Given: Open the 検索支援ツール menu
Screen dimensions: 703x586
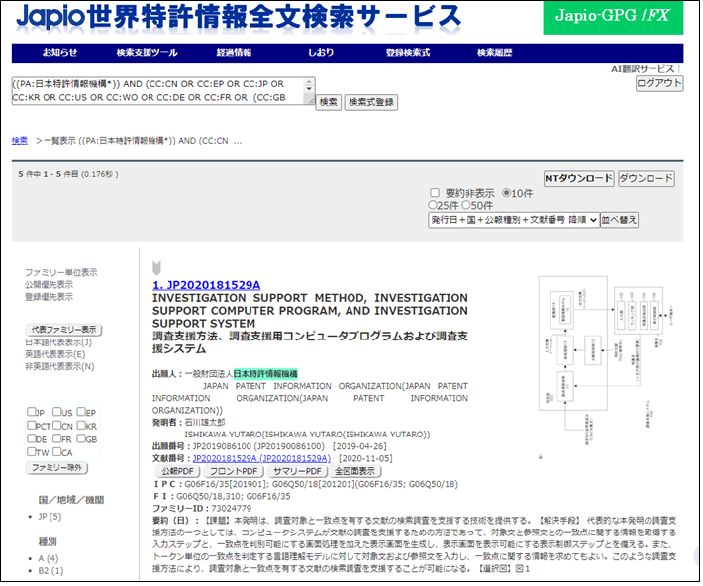Looking at the screenshot, I should click(148, 53).
